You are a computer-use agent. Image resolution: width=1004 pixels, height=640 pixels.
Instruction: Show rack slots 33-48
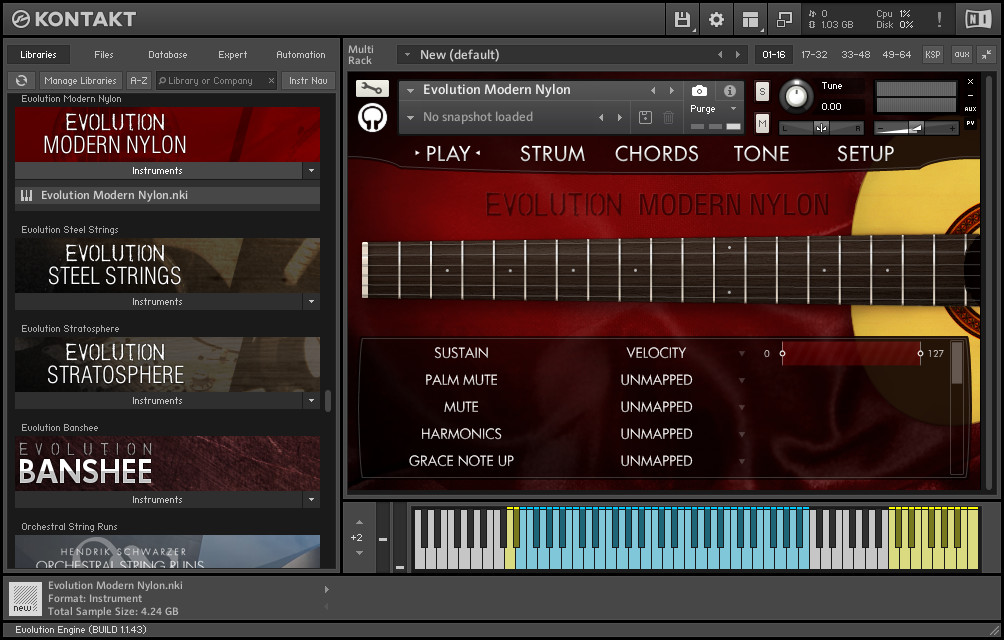point(855,54)
